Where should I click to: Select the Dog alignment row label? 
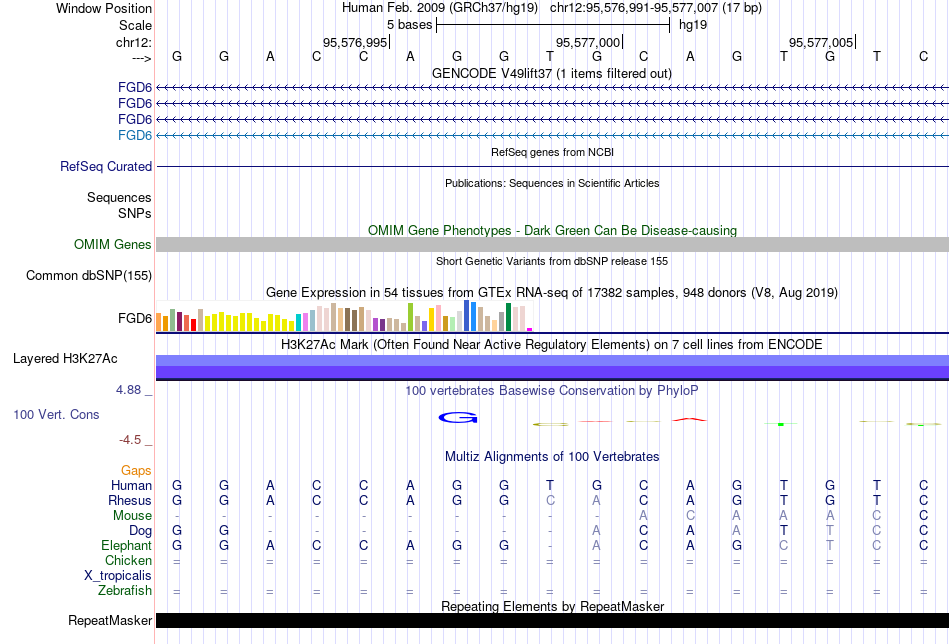140,531
